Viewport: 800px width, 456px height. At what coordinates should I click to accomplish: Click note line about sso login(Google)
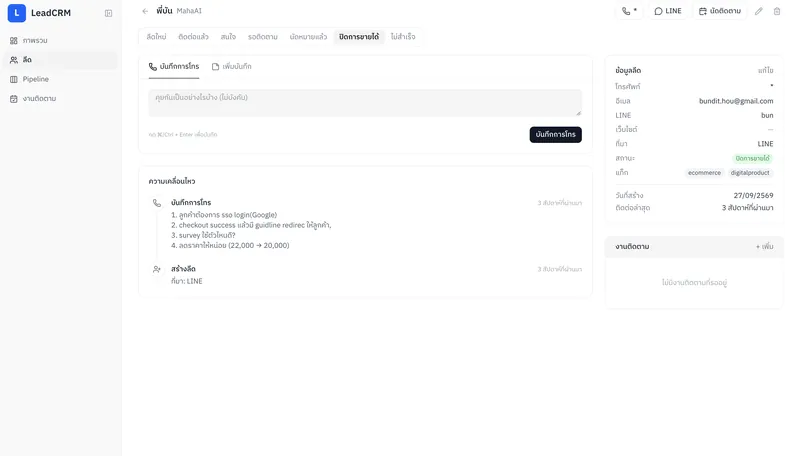pos(224,215)
